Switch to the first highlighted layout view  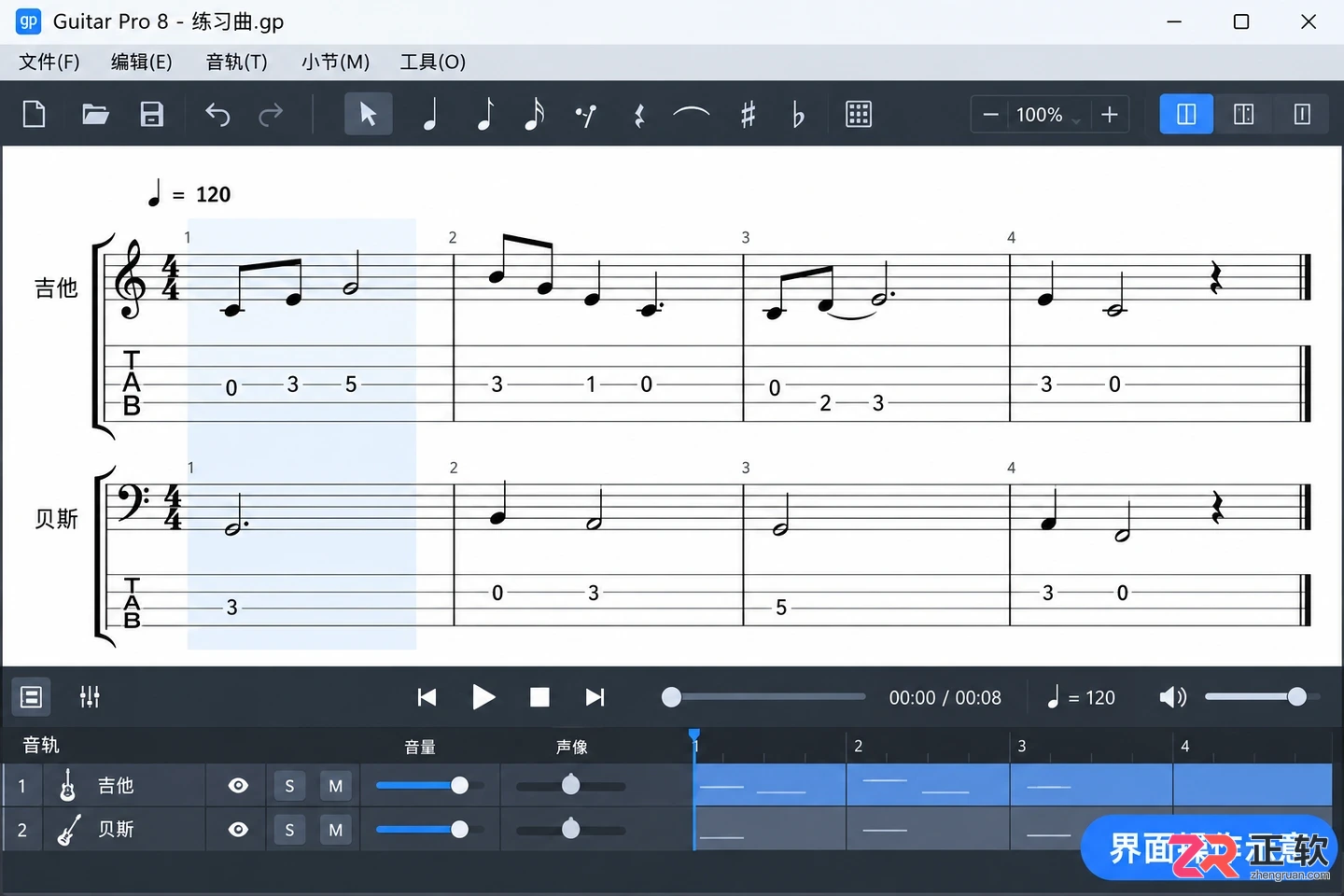(x=1186, y=114)
